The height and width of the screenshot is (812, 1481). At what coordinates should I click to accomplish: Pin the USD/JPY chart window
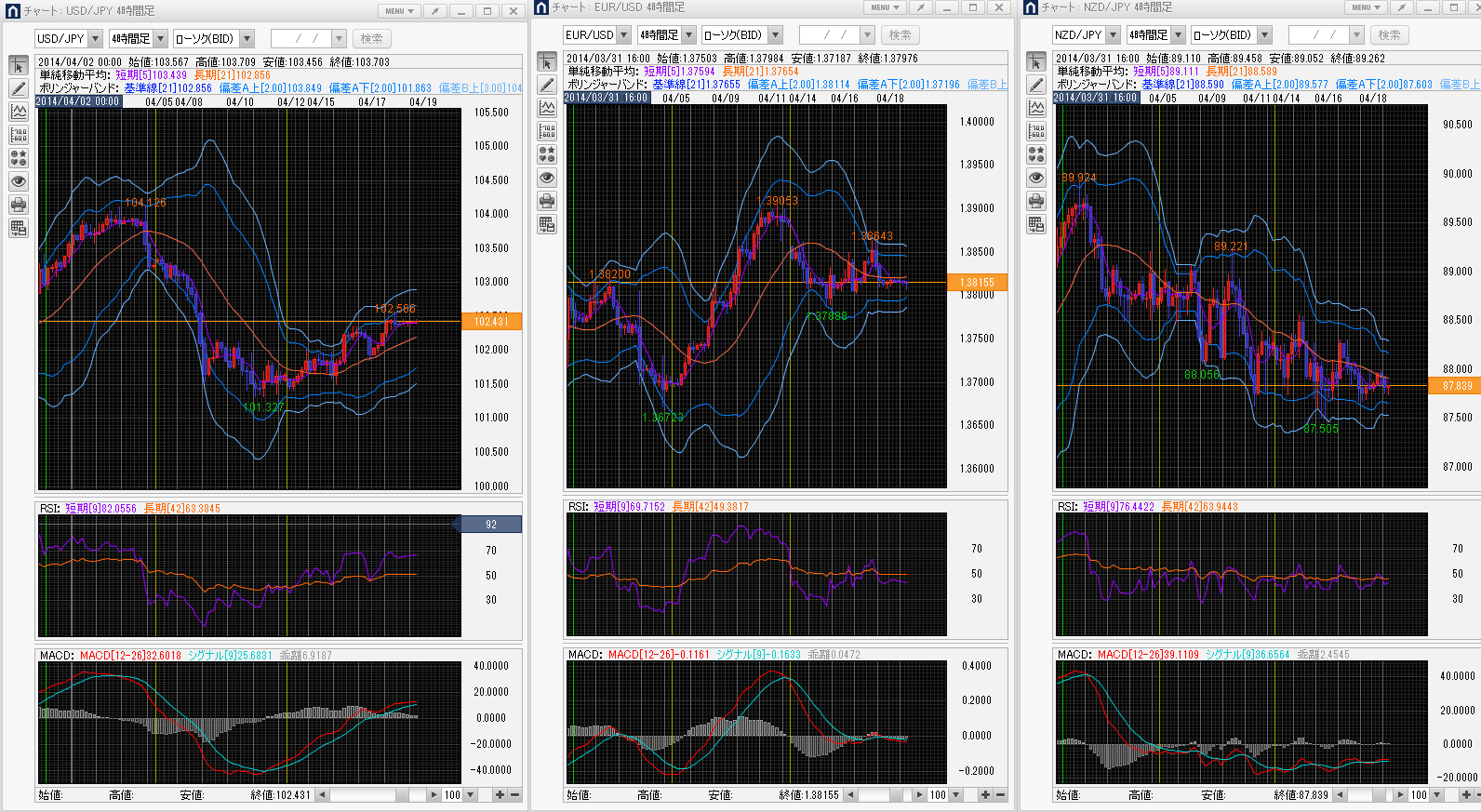point(434,11)
